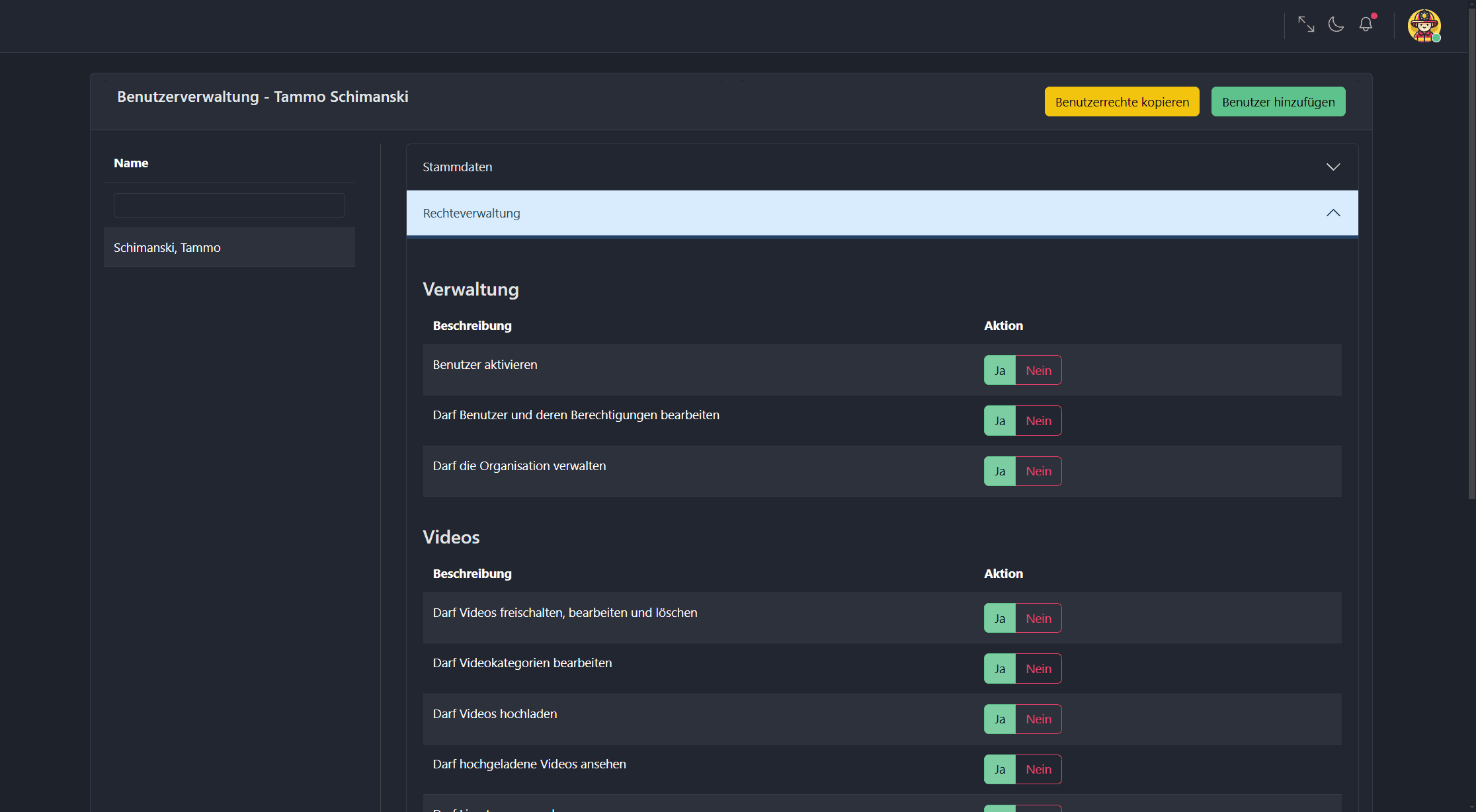Screen dimensions: 1476x812
Task: Set Benutzer aktivieren to Ja
Action: pyautogui.click(x=999, y=370)
